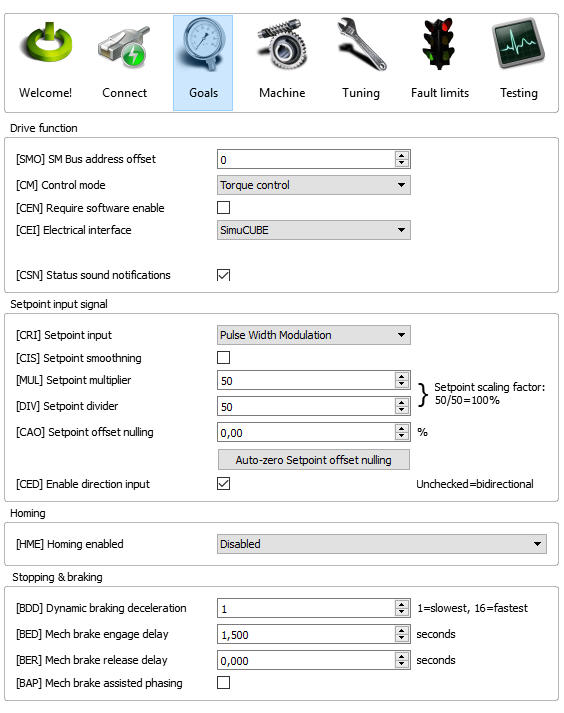Decrease BED Mech brake engage delay
564x713 pixels.
point(401,638)
